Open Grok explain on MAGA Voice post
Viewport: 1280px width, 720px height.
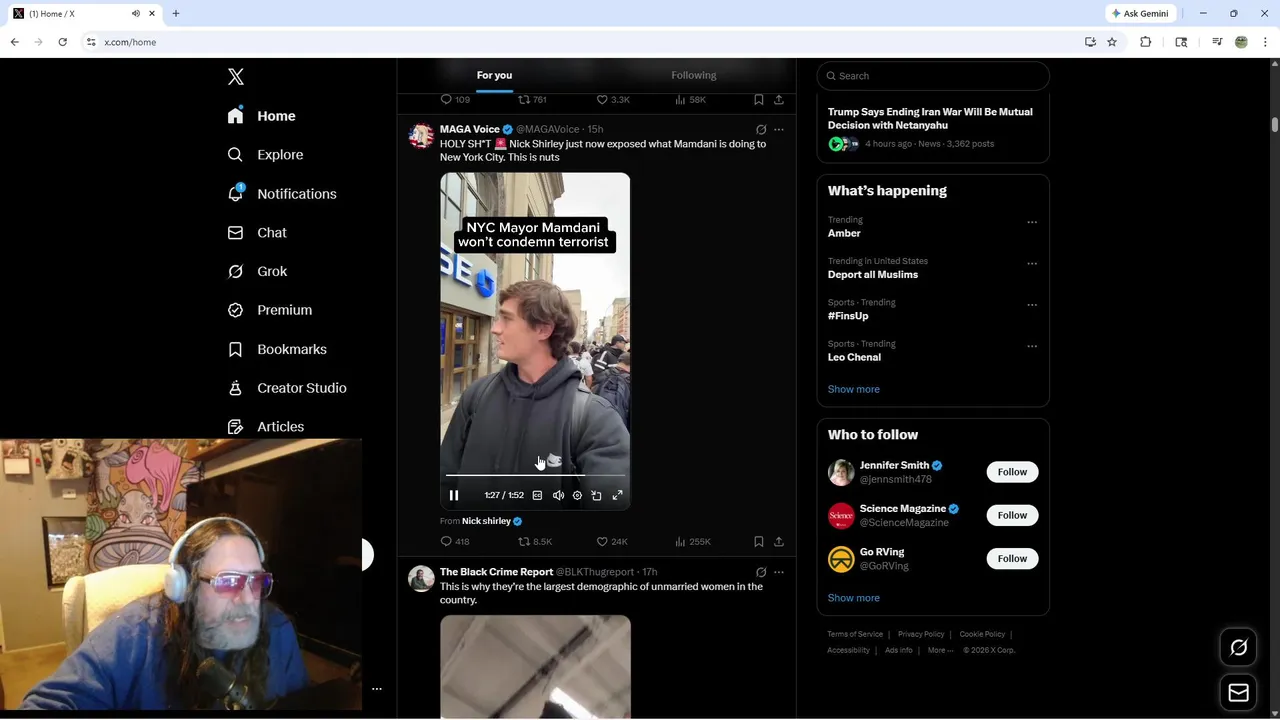click(761, 130)
